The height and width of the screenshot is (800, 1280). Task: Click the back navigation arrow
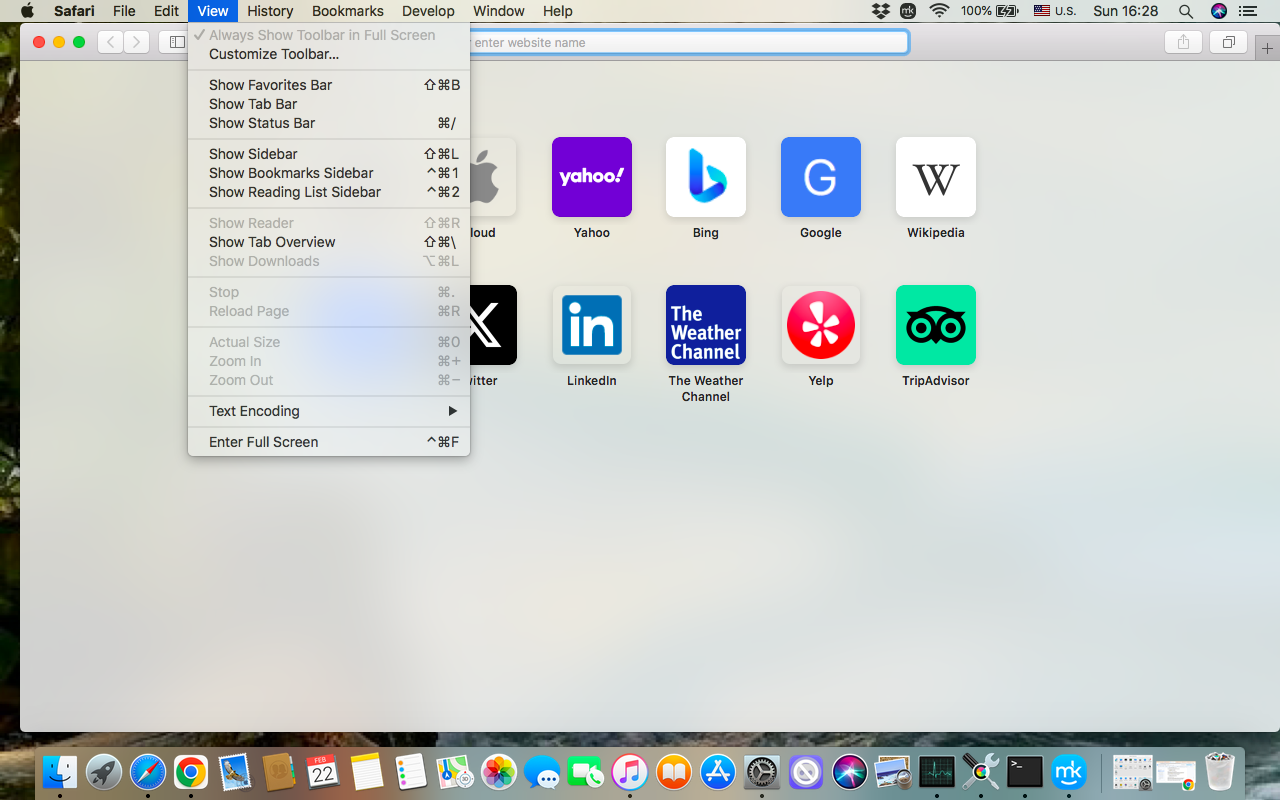point(110,42)
